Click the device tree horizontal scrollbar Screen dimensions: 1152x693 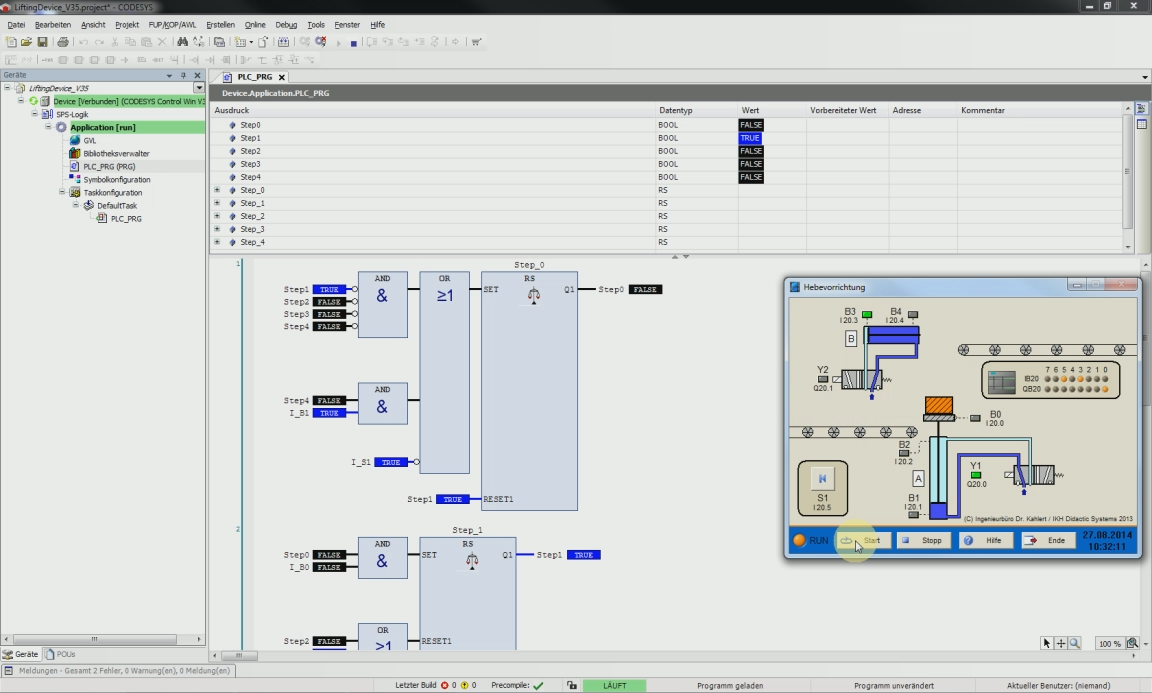click(95, 639)
